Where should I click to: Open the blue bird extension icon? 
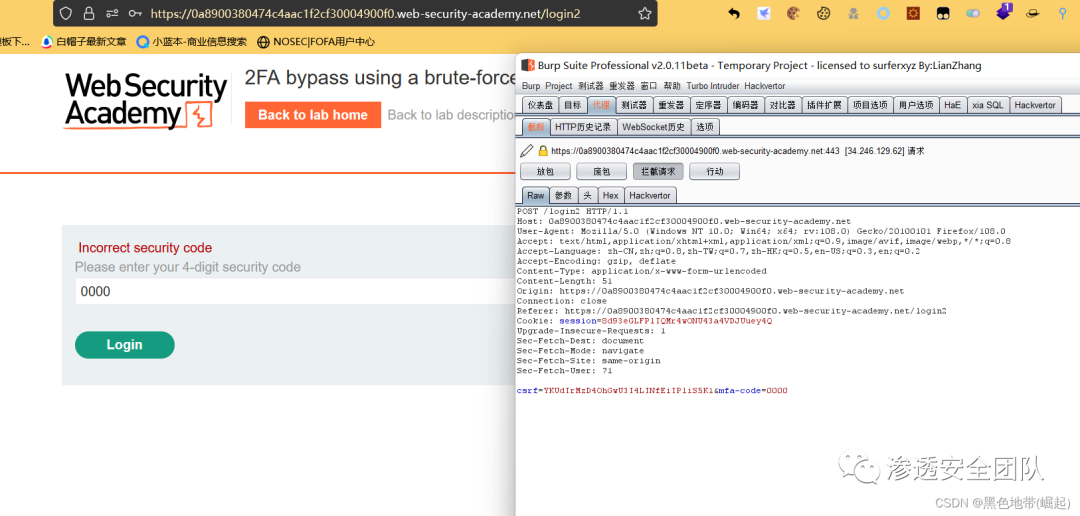coord(764,13)
